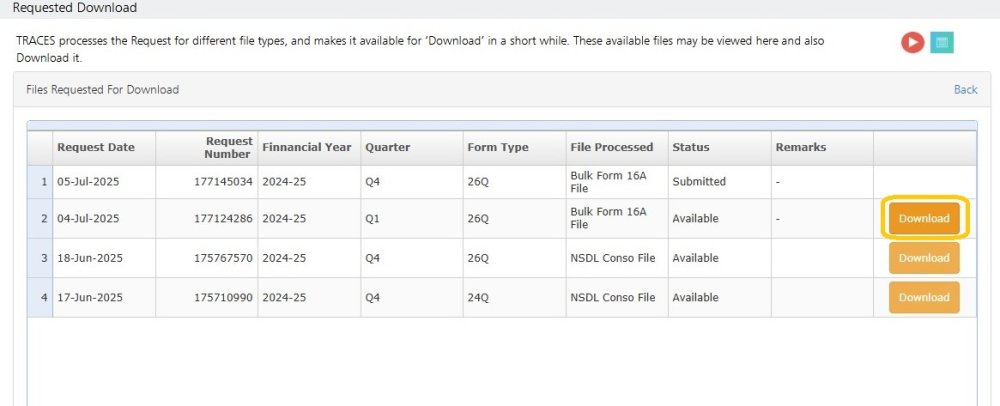
Task: Select the row dated 04-Jul-2025
Action: point(88,219)
